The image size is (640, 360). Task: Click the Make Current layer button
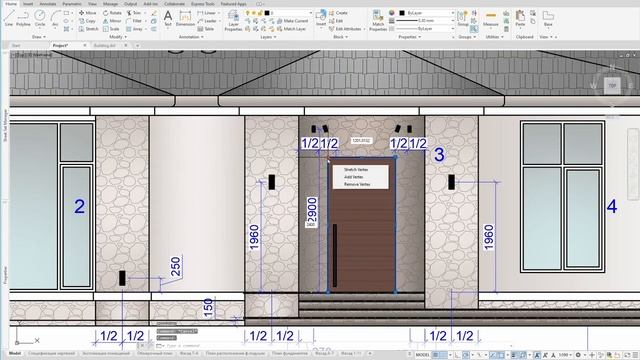pos(293,21)
